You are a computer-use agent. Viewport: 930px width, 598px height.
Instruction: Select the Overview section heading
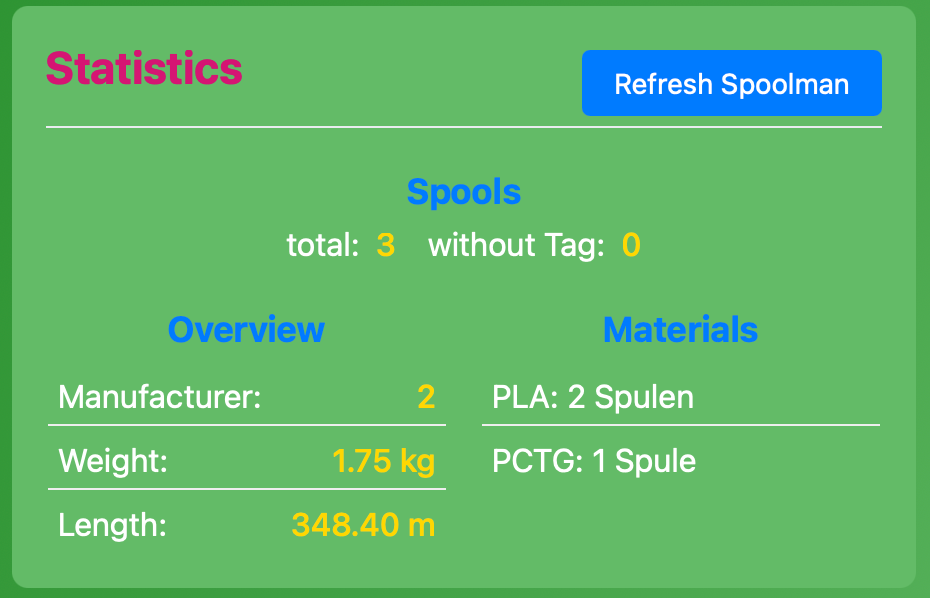[x=246, y=329]
